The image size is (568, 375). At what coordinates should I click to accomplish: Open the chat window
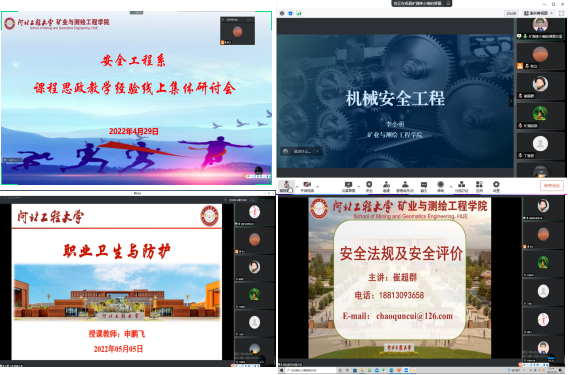423,186
